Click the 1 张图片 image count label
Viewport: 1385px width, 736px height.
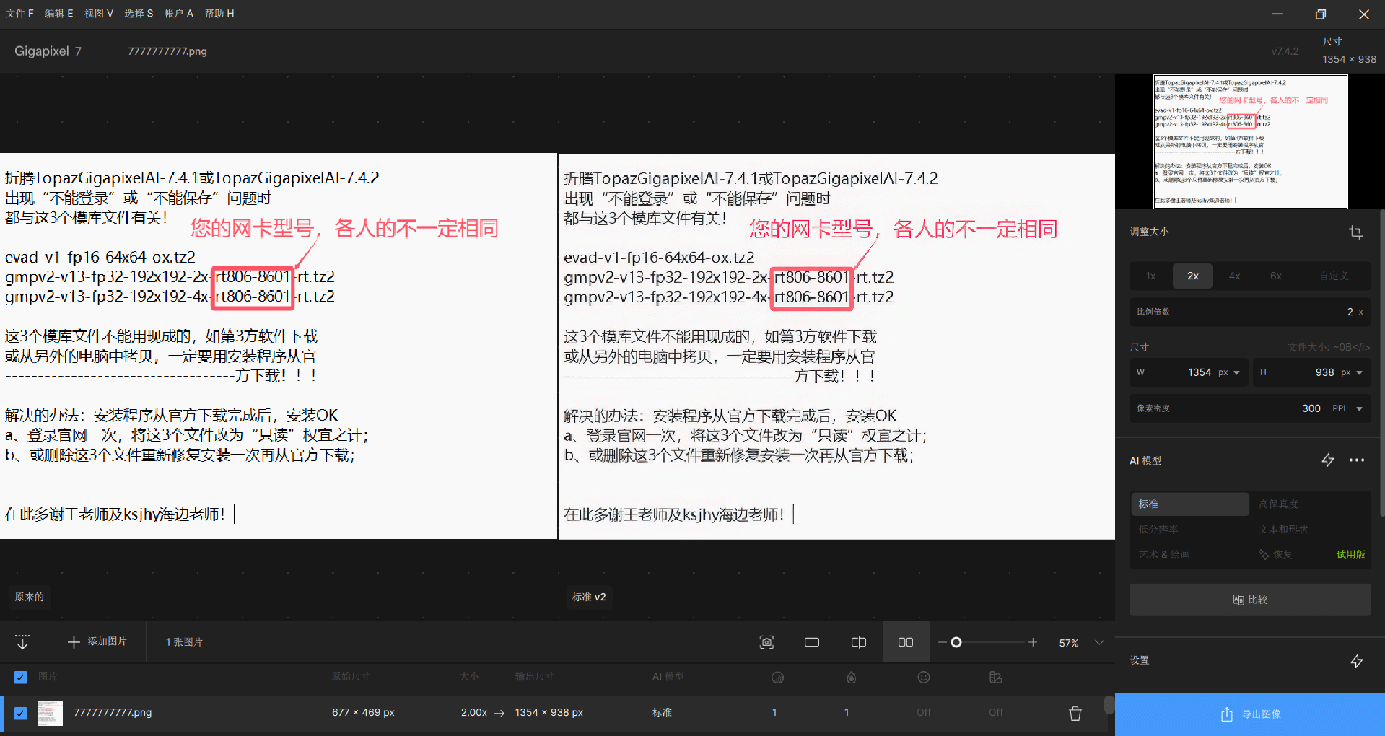pos(184,642)
